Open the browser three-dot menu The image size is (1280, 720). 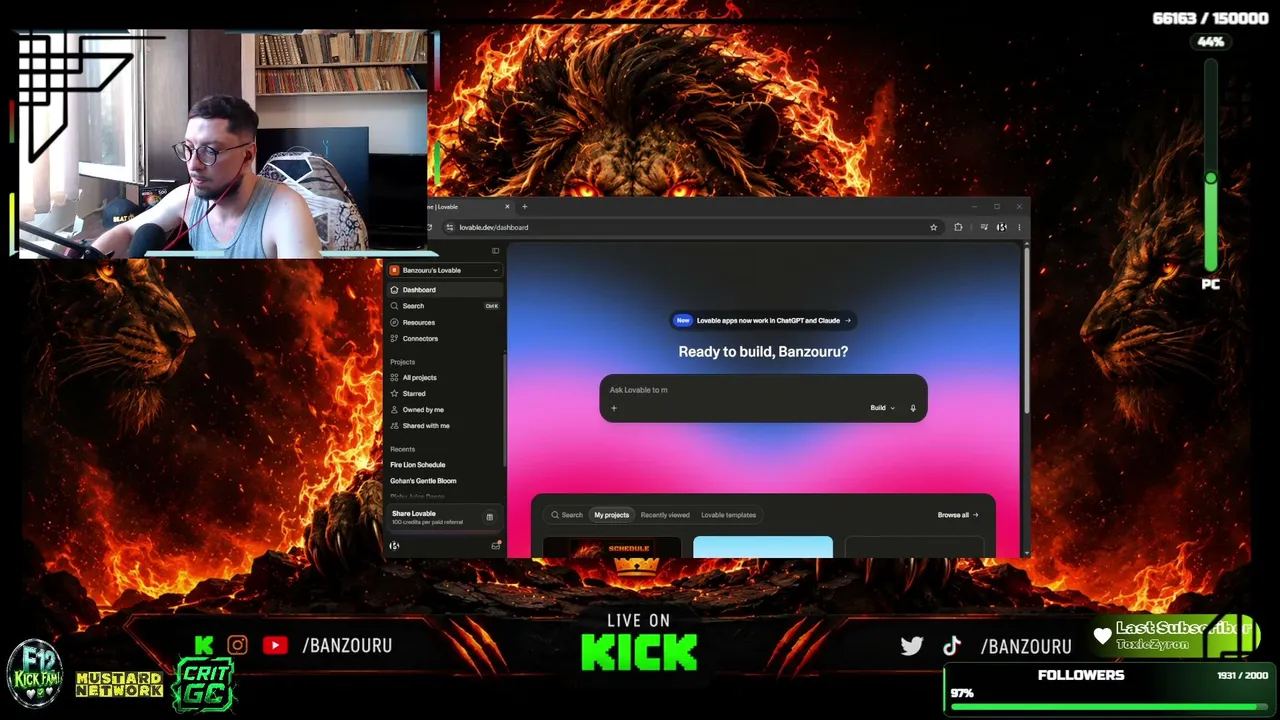tap(1019, 227)
